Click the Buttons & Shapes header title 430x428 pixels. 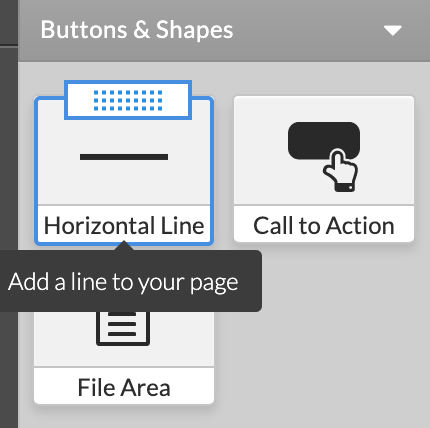click(x=137, y=30)
